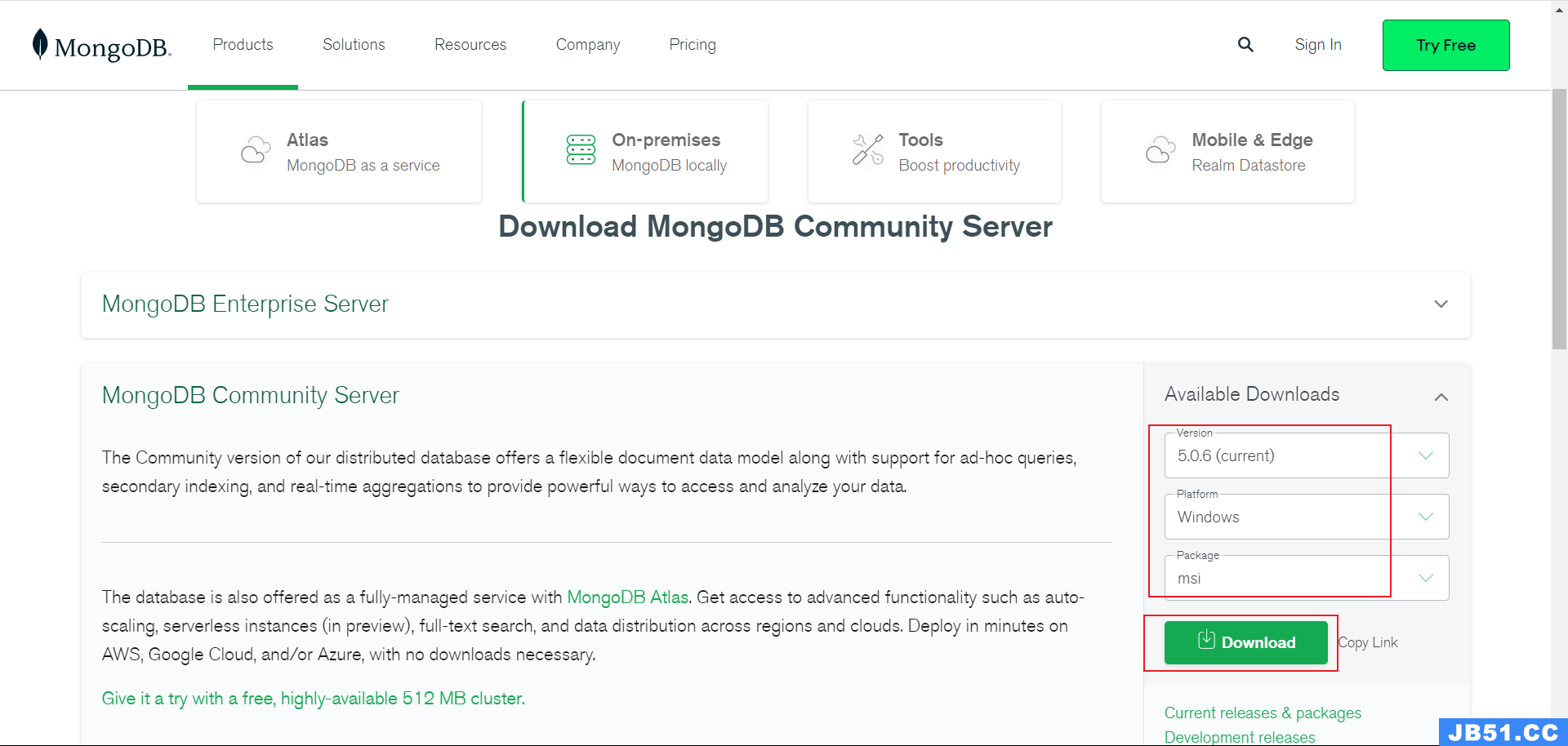Click the Atlas cloud icon
The image size is (1568, 746).
(x=256, y=151)
